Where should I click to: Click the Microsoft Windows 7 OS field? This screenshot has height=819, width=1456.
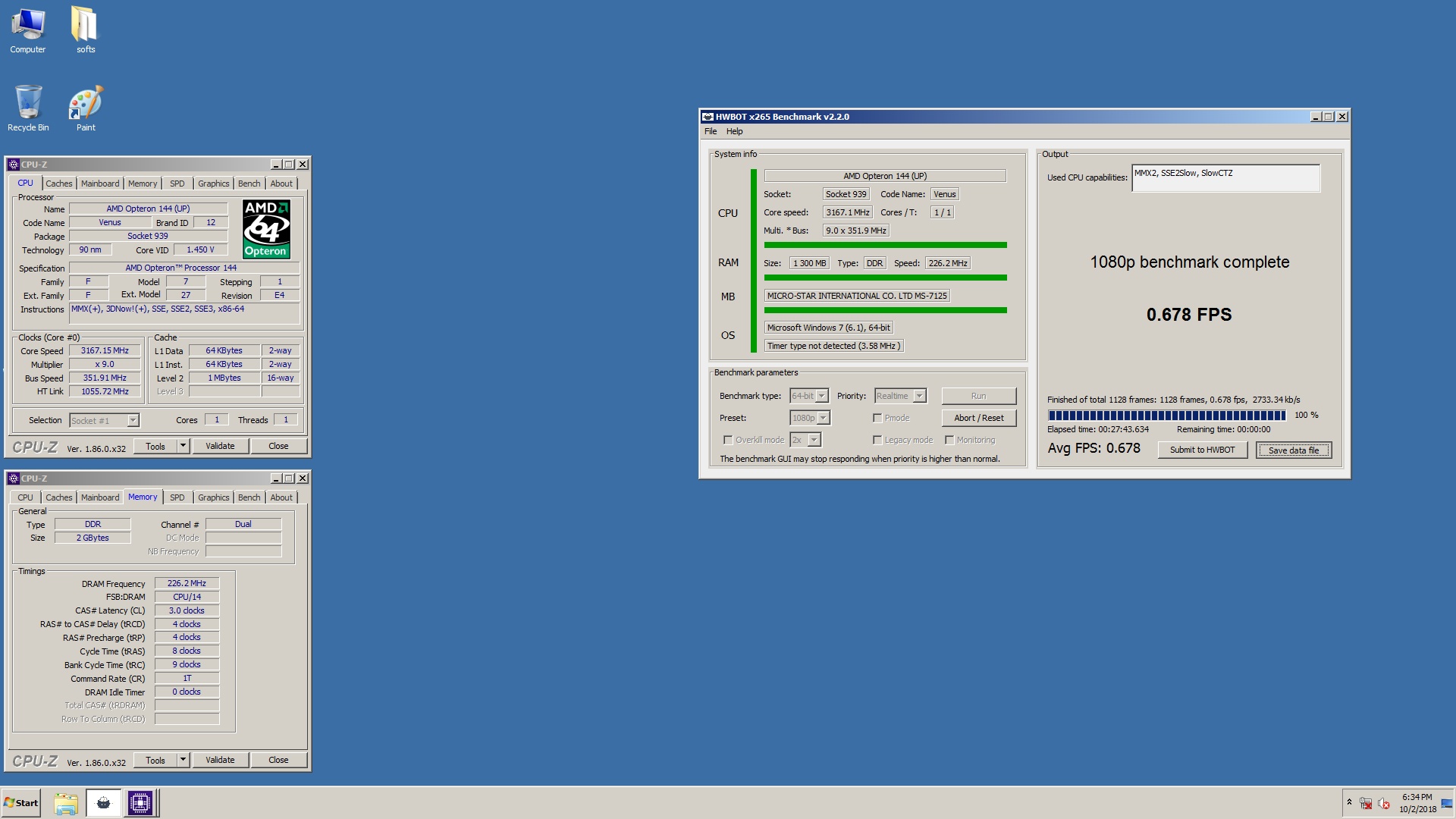coord(828,328)
